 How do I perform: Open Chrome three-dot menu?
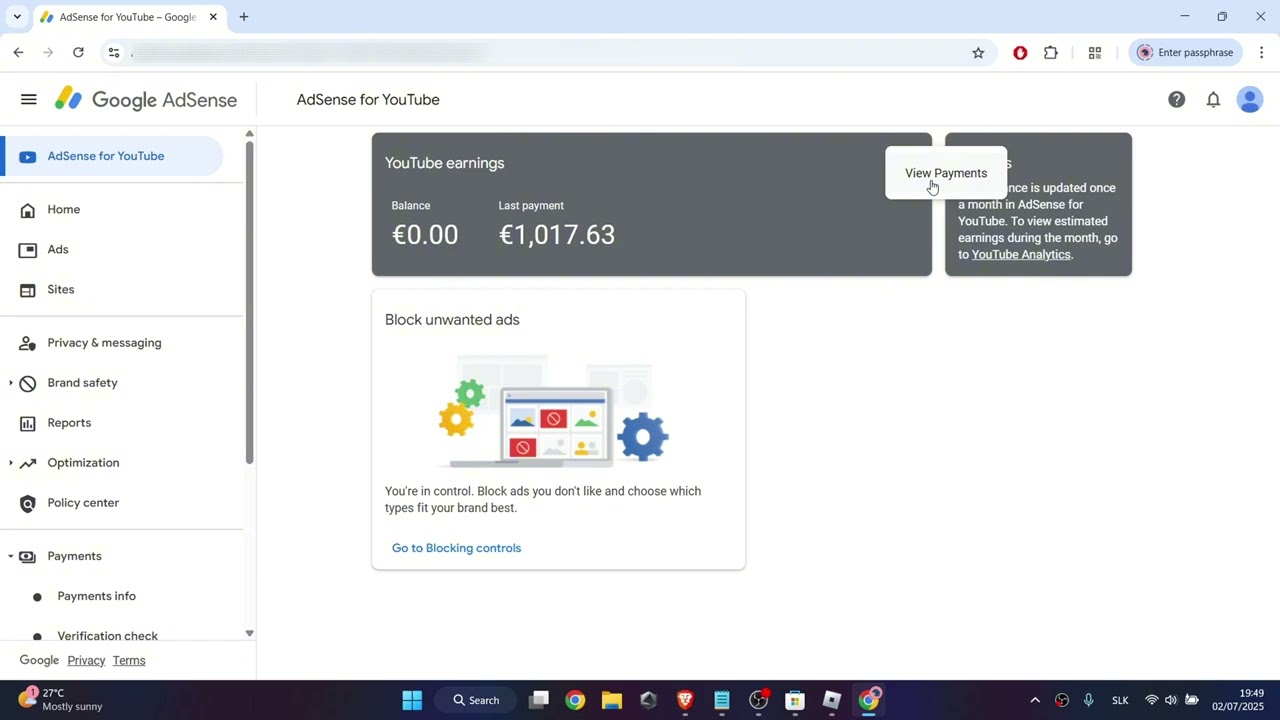point(1262,52)
